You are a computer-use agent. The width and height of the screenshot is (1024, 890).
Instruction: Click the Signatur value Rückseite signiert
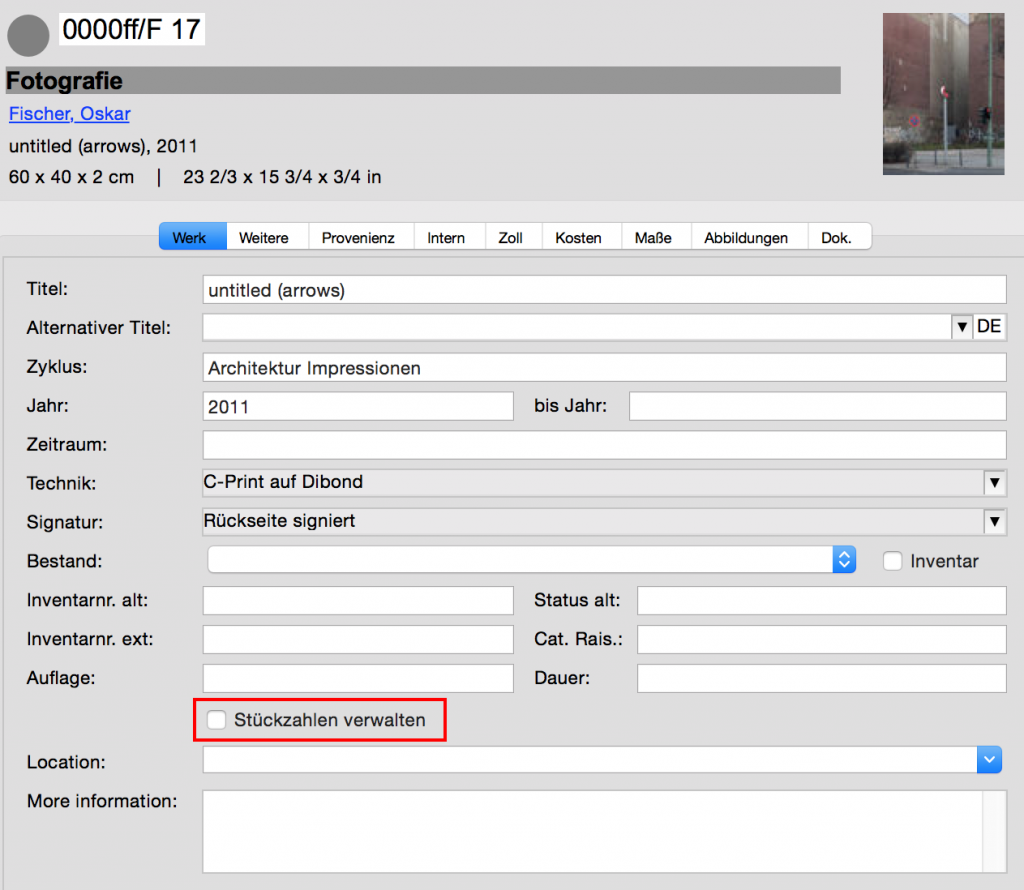[280, 521]
